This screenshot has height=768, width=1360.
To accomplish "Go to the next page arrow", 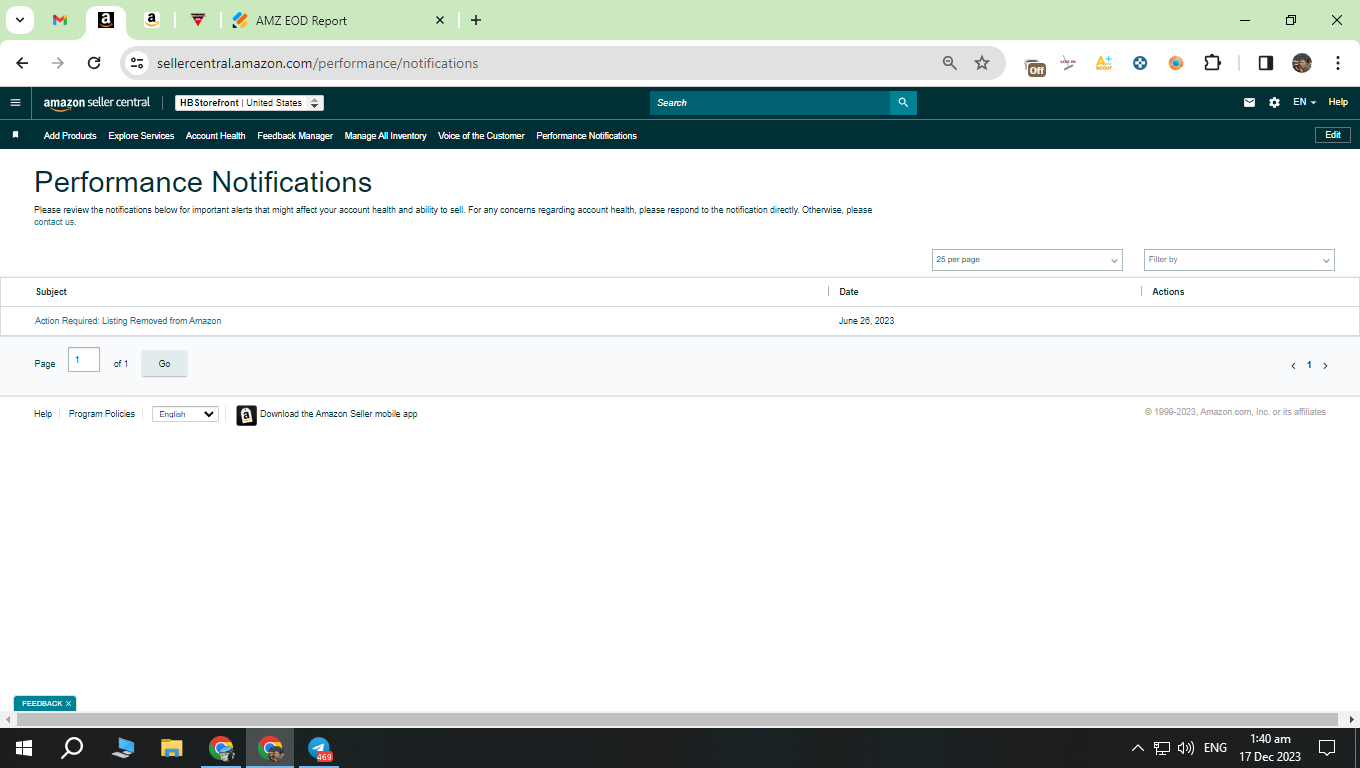I will point(1326,366).
